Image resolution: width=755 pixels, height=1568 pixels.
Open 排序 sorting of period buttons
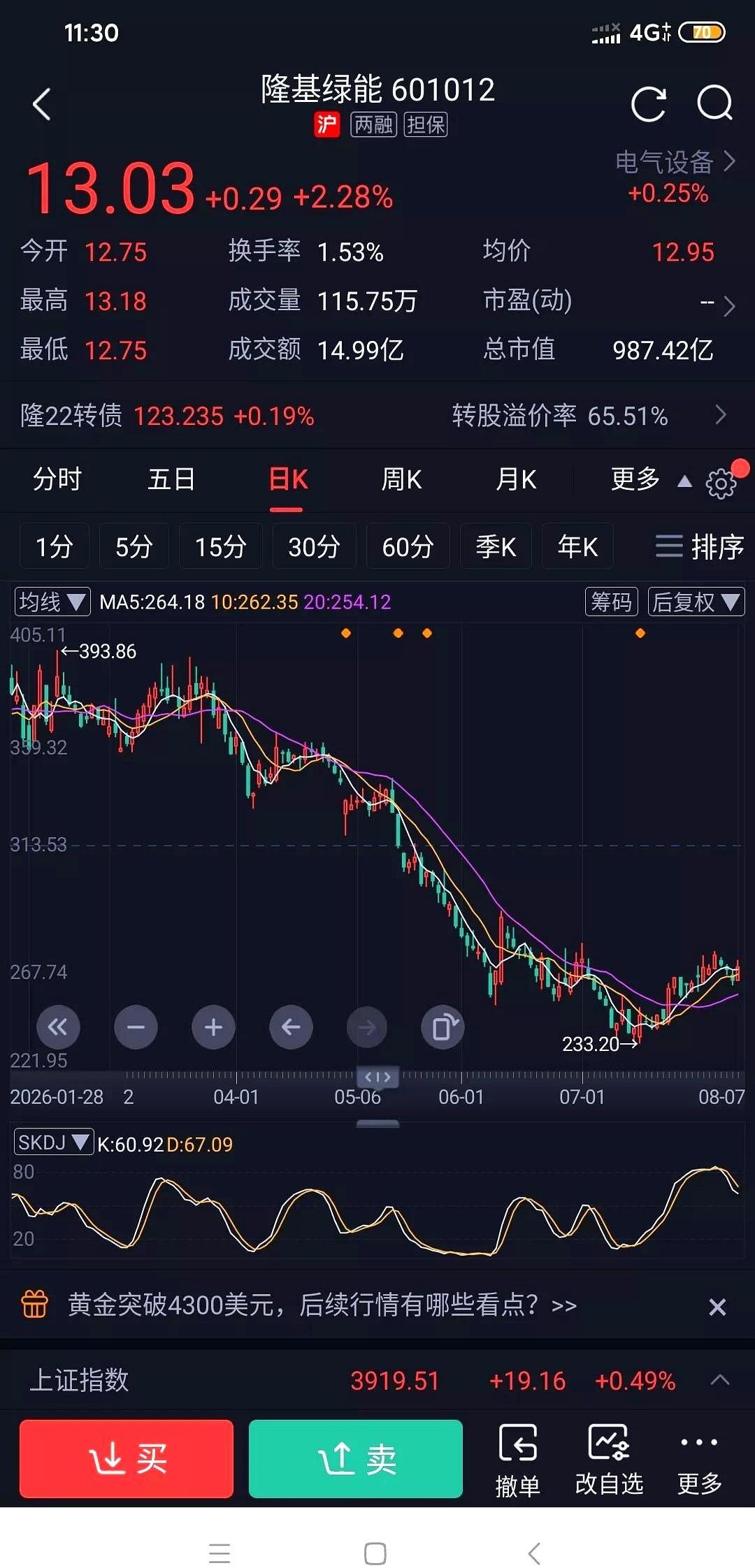pos(699,546)
